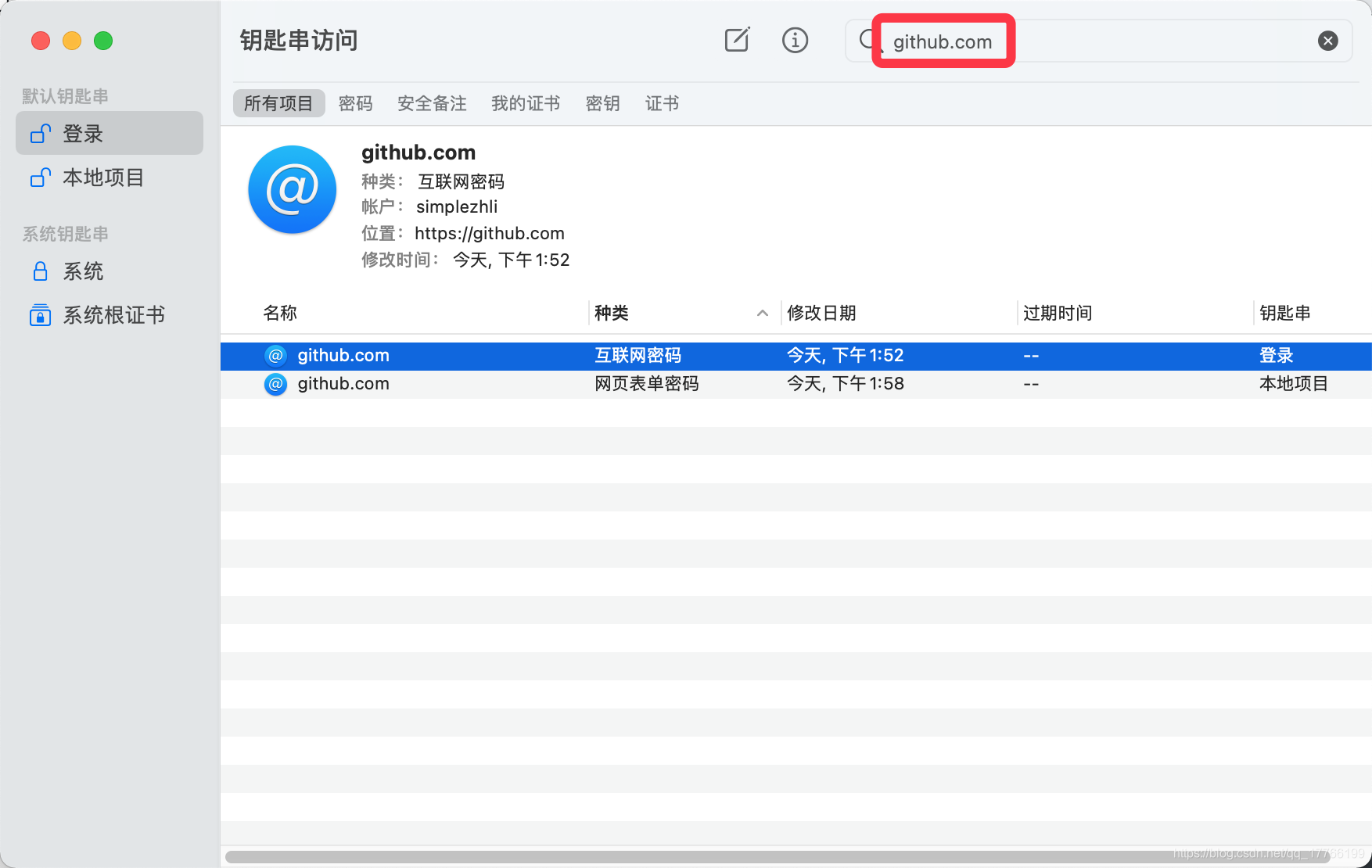Sort by the 名称 column header
This screenshot has width=1372, height=868.
280,313
